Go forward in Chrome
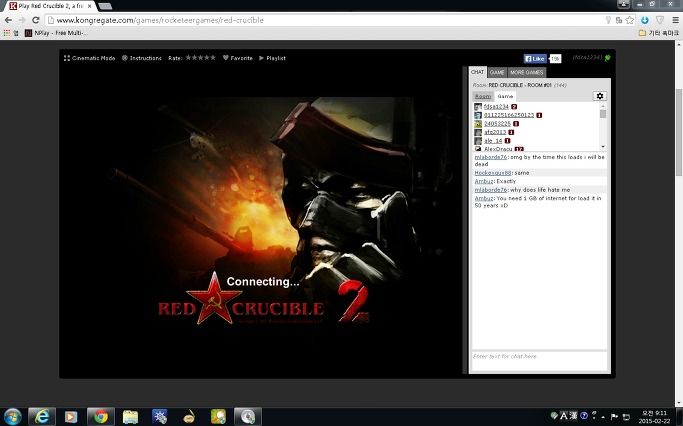Image resolution: width=683 pixels, height=426 pixels. pos(22,20)
